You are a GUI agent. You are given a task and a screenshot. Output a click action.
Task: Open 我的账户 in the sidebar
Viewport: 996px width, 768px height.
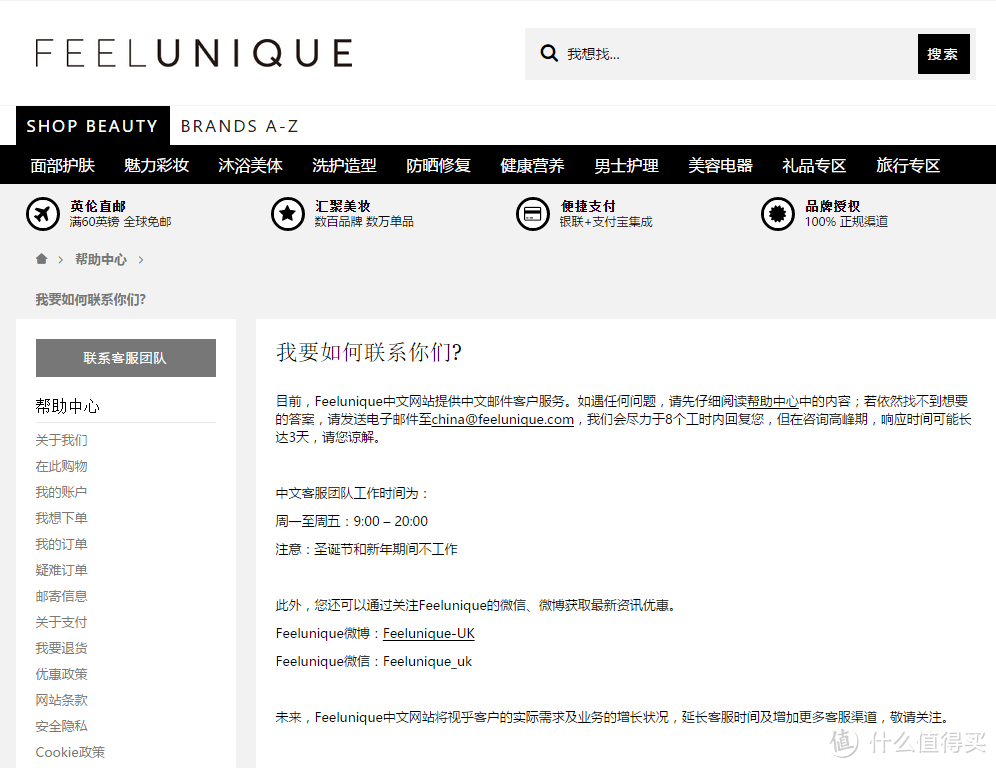coord(62,492)
